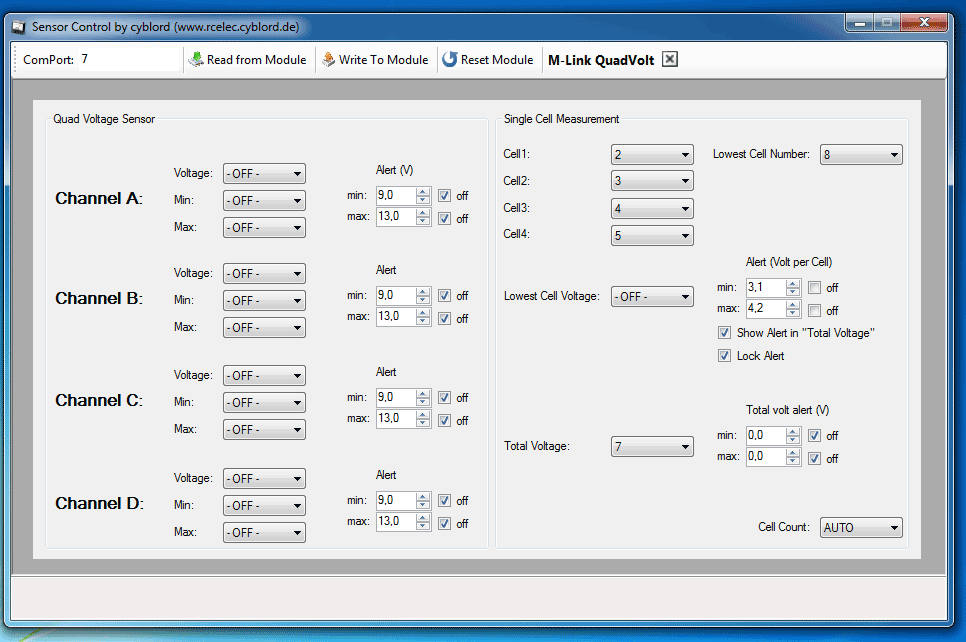Click Channel D max alert stepper arrows
Viewport: 966px width, 642px height.
(x=423, y=521)
